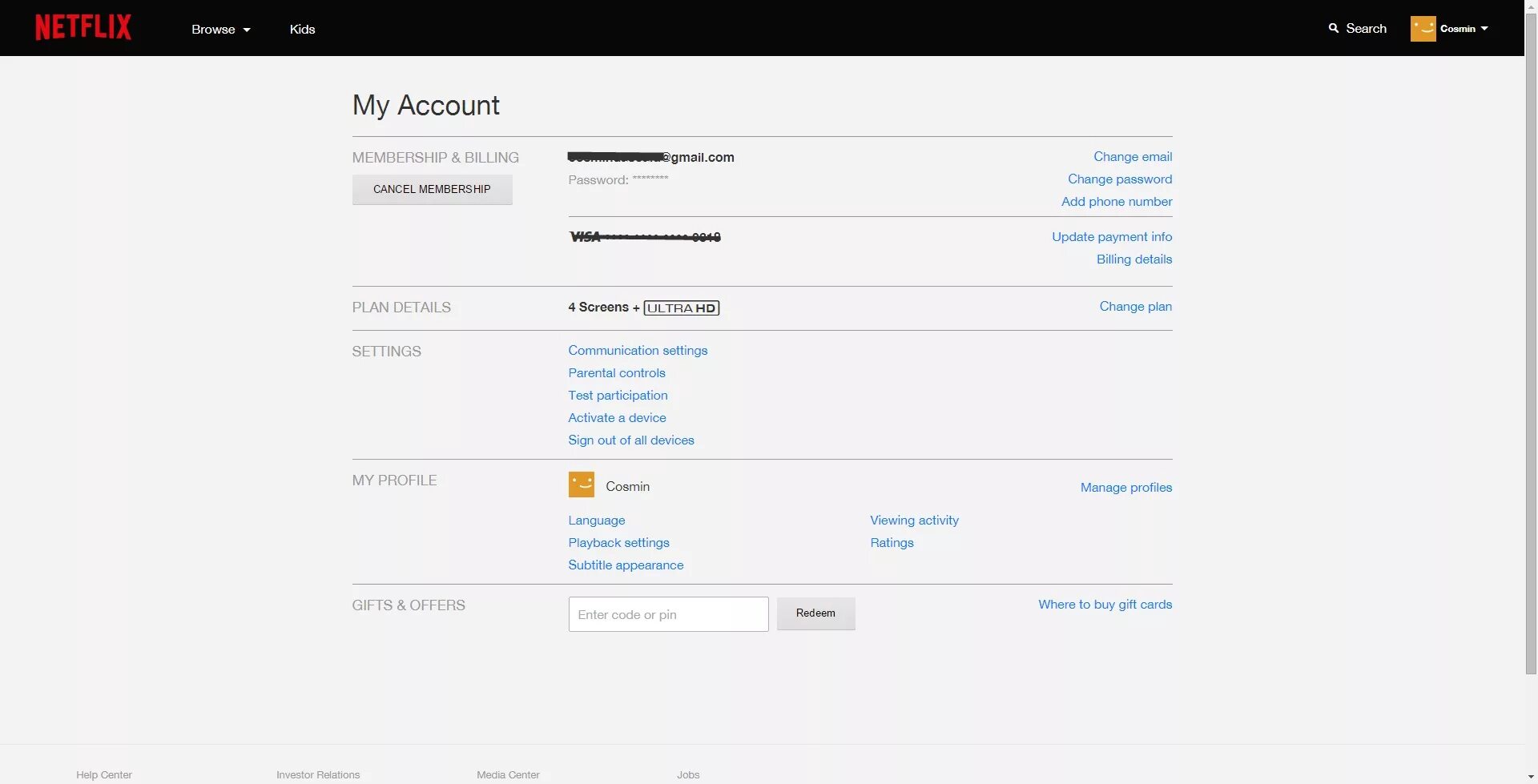The image size is (1538, 784).
Task: Click the redacted VISA card number
Action: (645, 236)
